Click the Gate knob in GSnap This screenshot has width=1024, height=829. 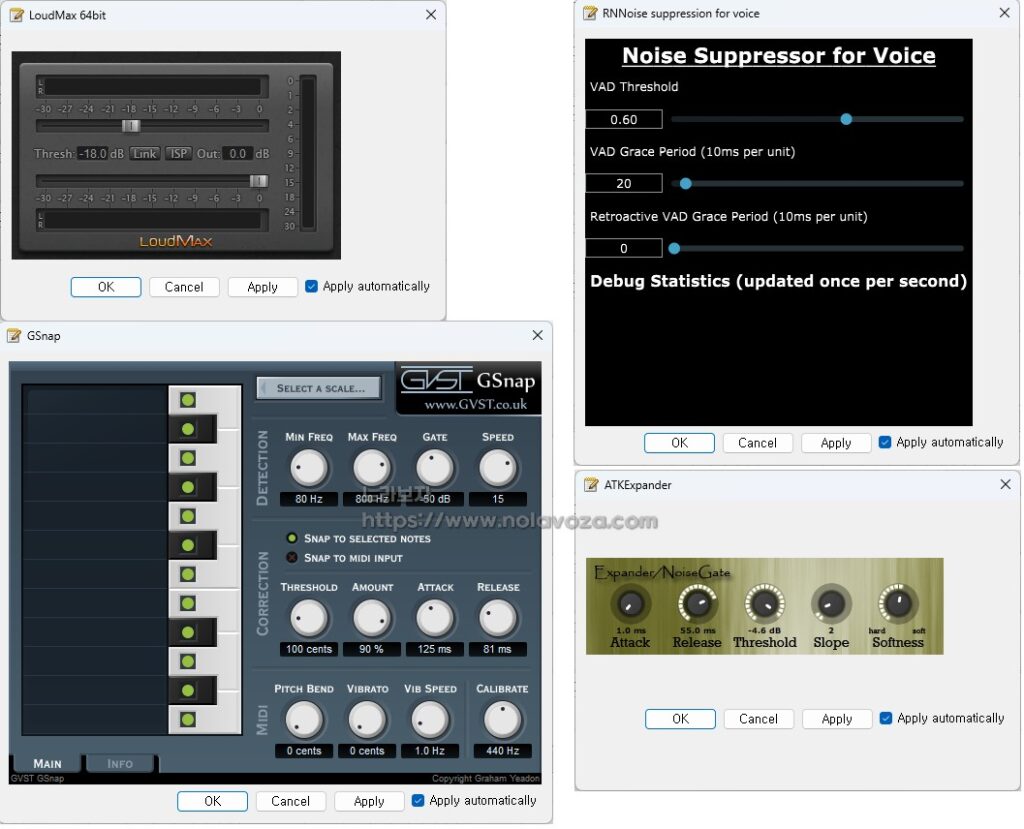pyautogui.click(x=434, y=468)
